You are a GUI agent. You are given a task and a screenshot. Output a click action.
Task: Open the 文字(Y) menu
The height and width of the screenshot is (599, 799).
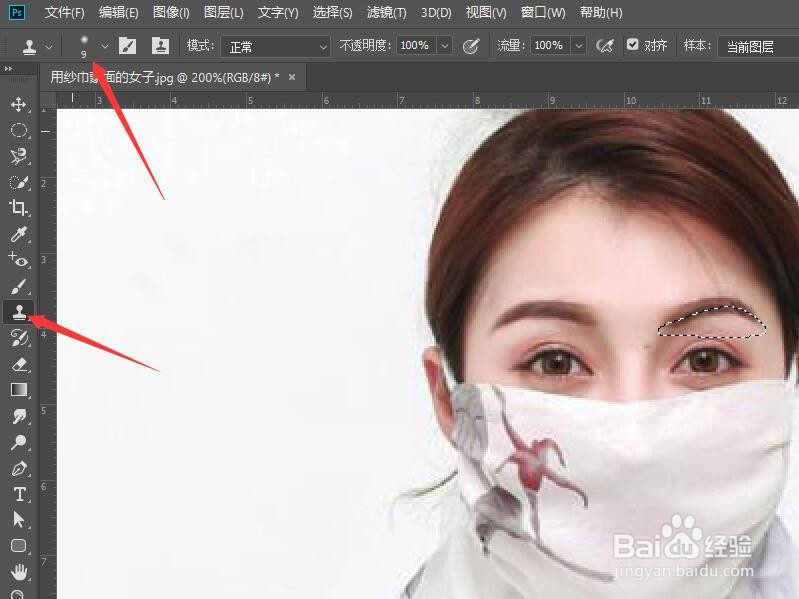(x=278, y=13)
